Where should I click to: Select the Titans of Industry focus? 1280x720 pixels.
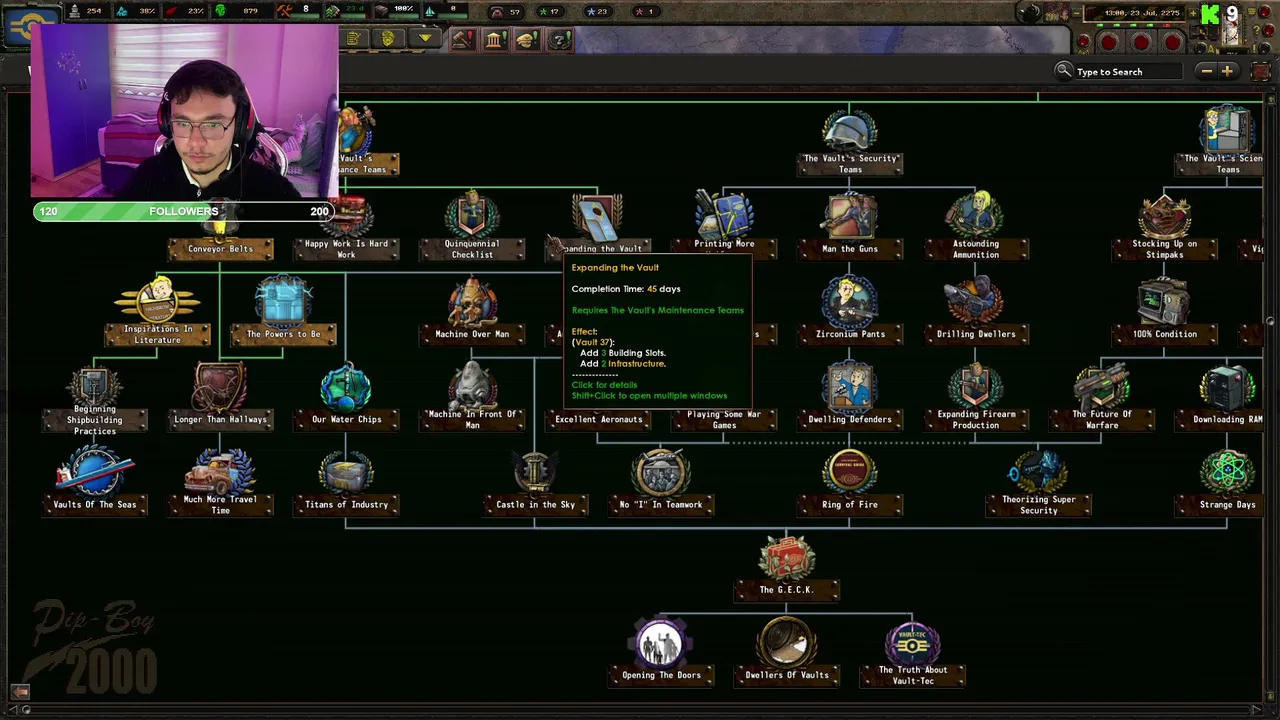[346, 482]
